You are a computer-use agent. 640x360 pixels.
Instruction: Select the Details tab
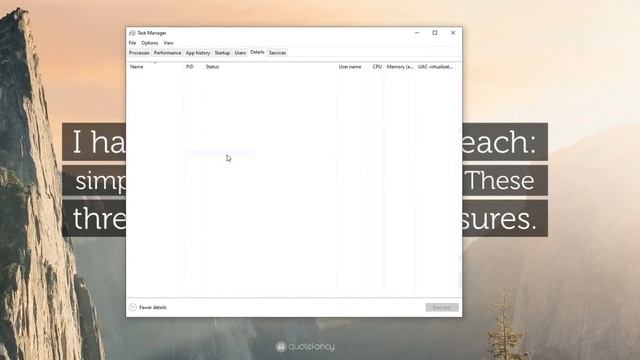point(257,52)
